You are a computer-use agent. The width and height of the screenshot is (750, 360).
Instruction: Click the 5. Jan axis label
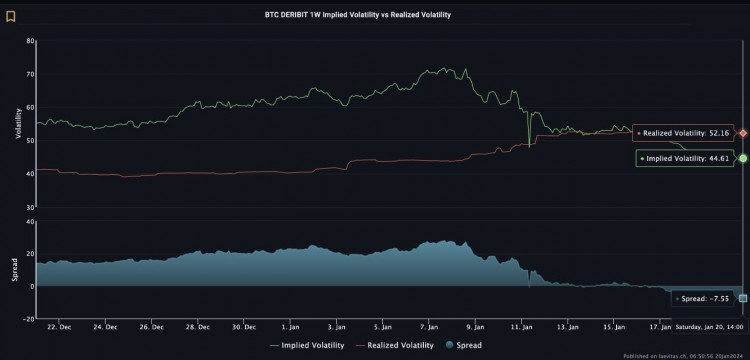pos(384,327)
